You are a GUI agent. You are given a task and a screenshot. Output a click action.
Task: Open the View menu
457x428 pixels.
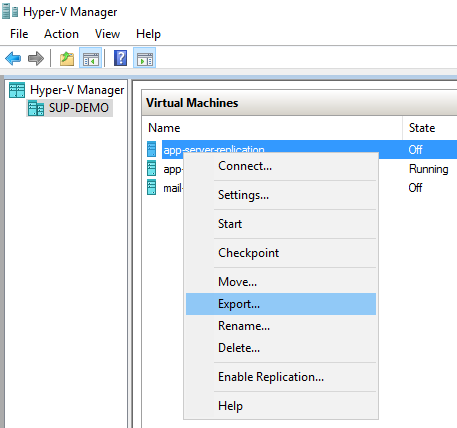click(x=107, y=34)
